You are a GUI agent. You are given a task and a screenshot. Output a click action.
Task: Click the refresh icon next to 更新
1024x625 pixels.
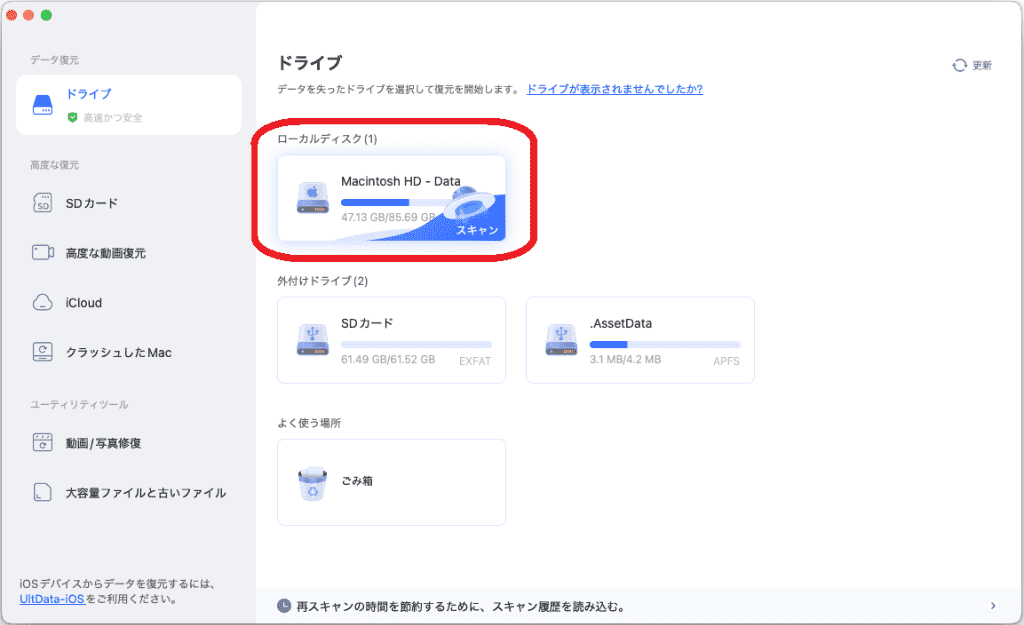(x=959, y=65)
